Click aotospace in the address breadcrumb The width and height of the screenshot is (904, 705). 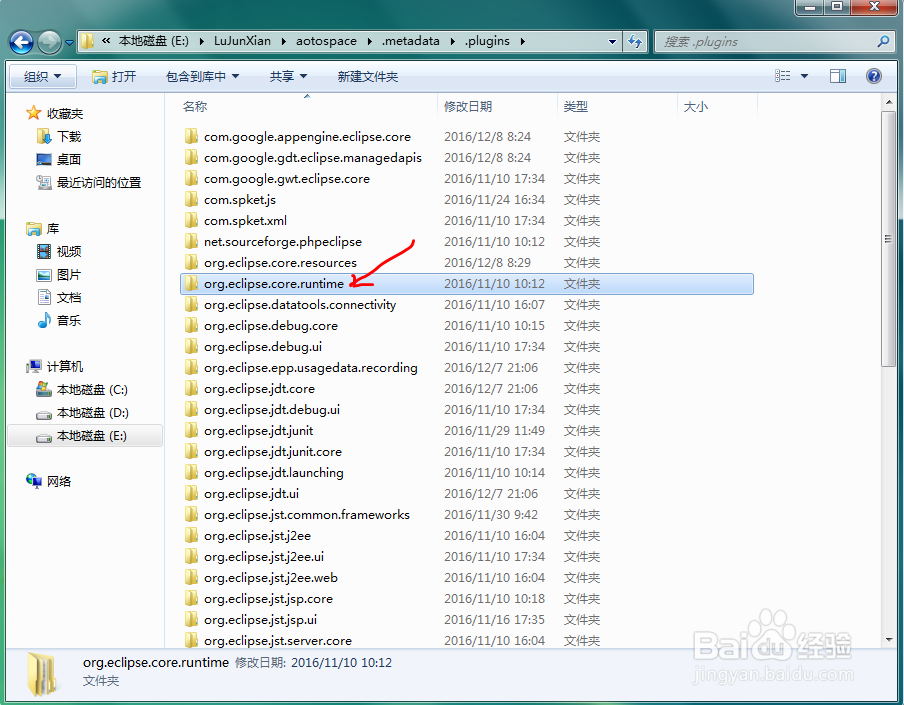[326, 41]
